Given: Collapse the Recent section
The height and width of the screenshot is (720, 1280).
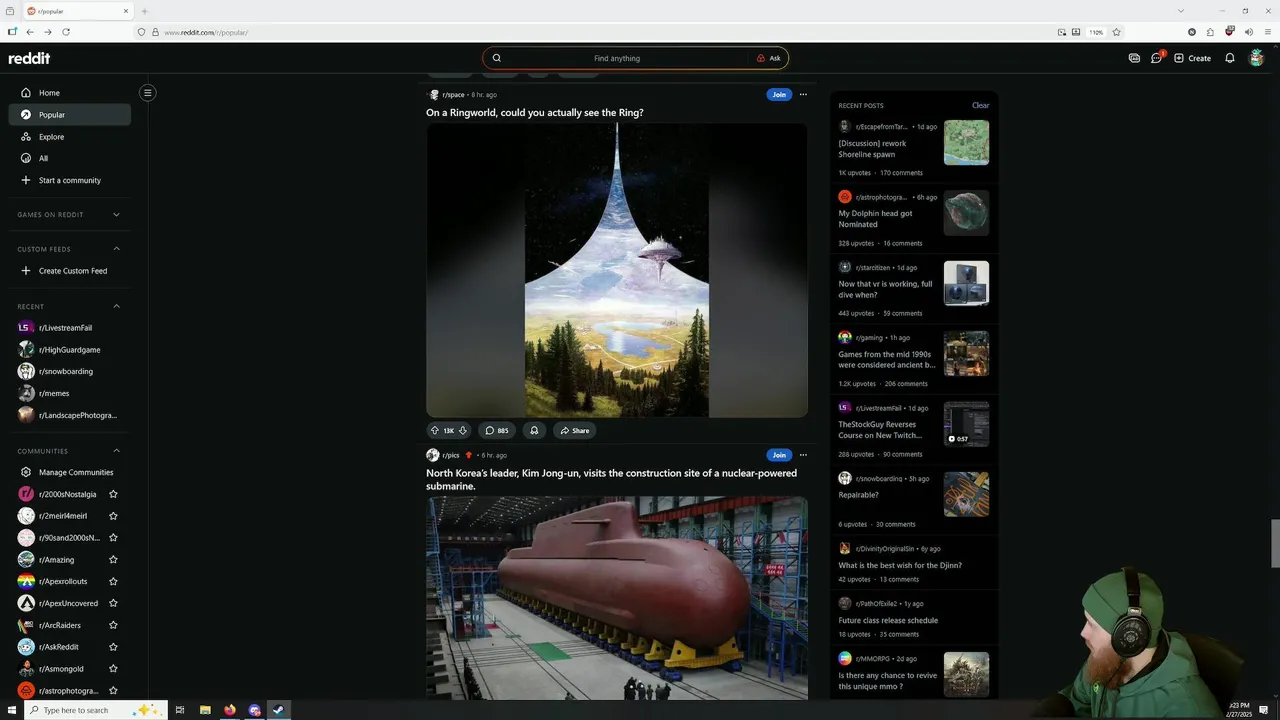Looking at the screenshot, I should point(116,306).
